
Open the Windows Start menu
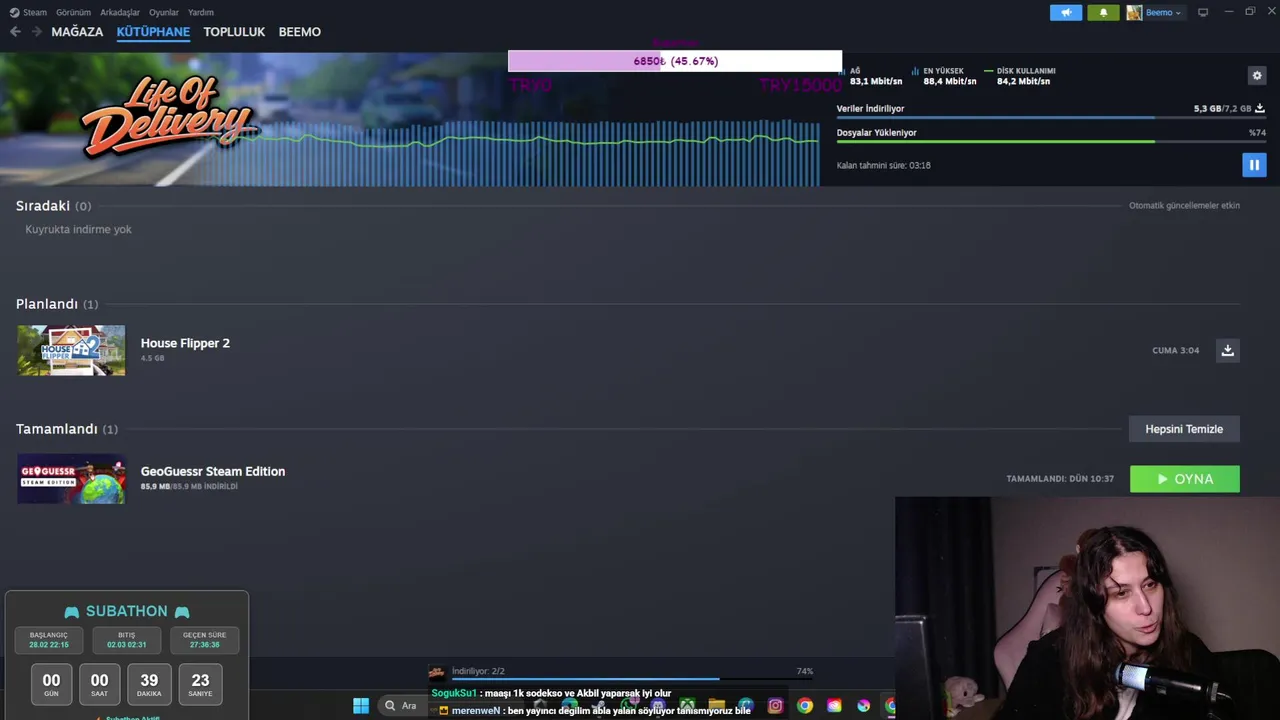361,706
